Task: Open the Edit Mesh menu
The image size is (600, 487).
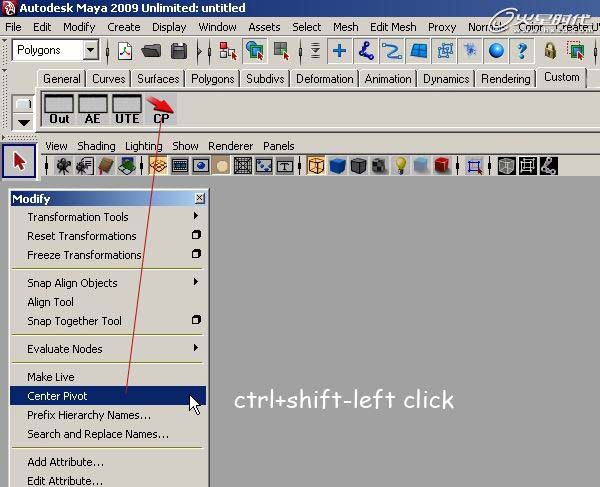Action: pyautogui.click(x=393, y=27)
